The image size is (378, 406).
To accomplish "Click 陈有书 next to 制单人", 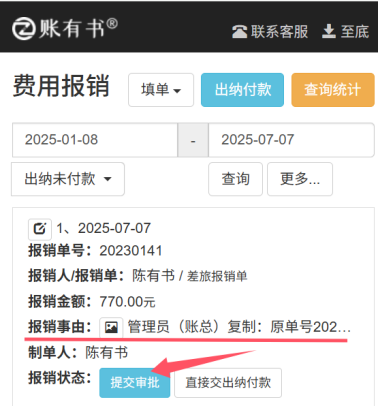I will [x=107, y=353].
